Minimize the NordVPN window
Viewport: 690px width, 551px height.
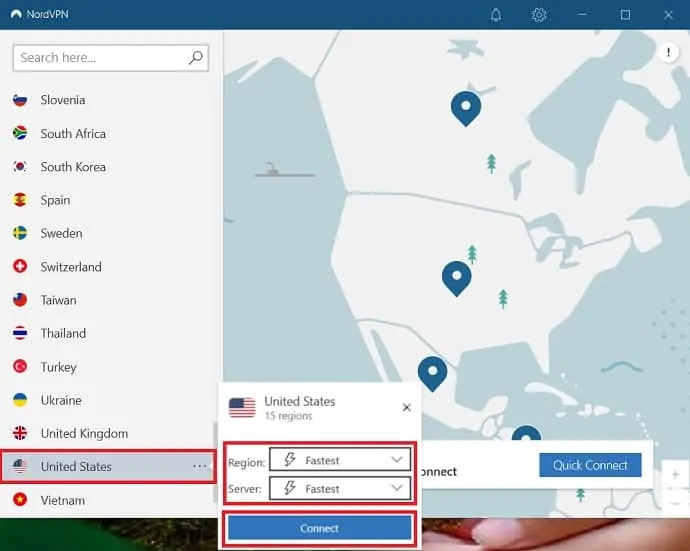point(582,15)
